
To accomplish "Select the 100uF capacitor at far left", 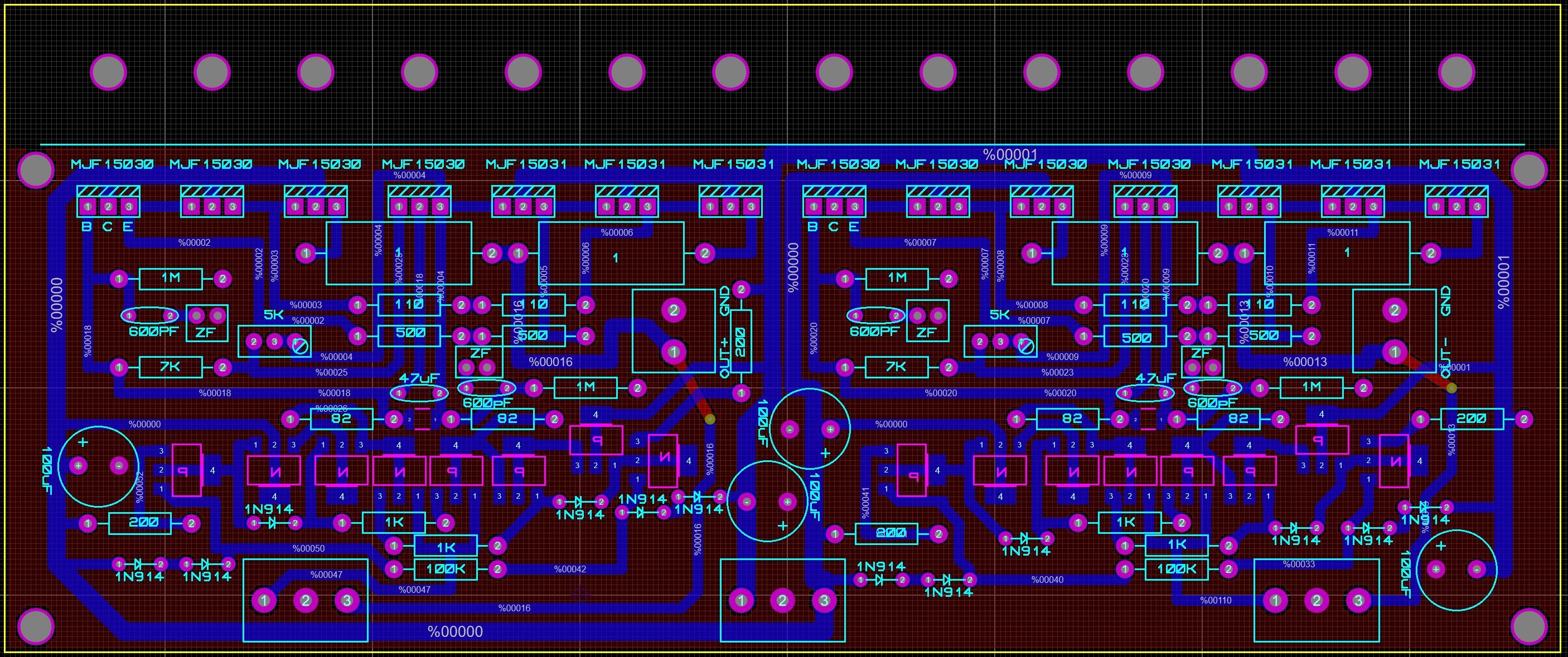I will click(x=98, y=466).
